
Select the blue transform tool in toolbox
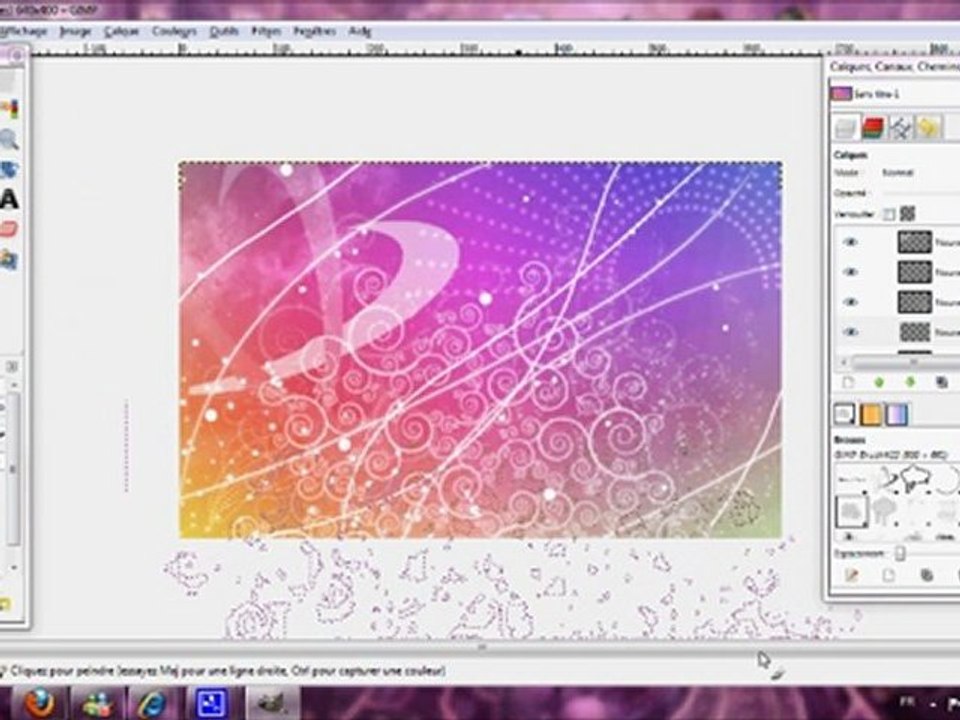click(9, 170)
